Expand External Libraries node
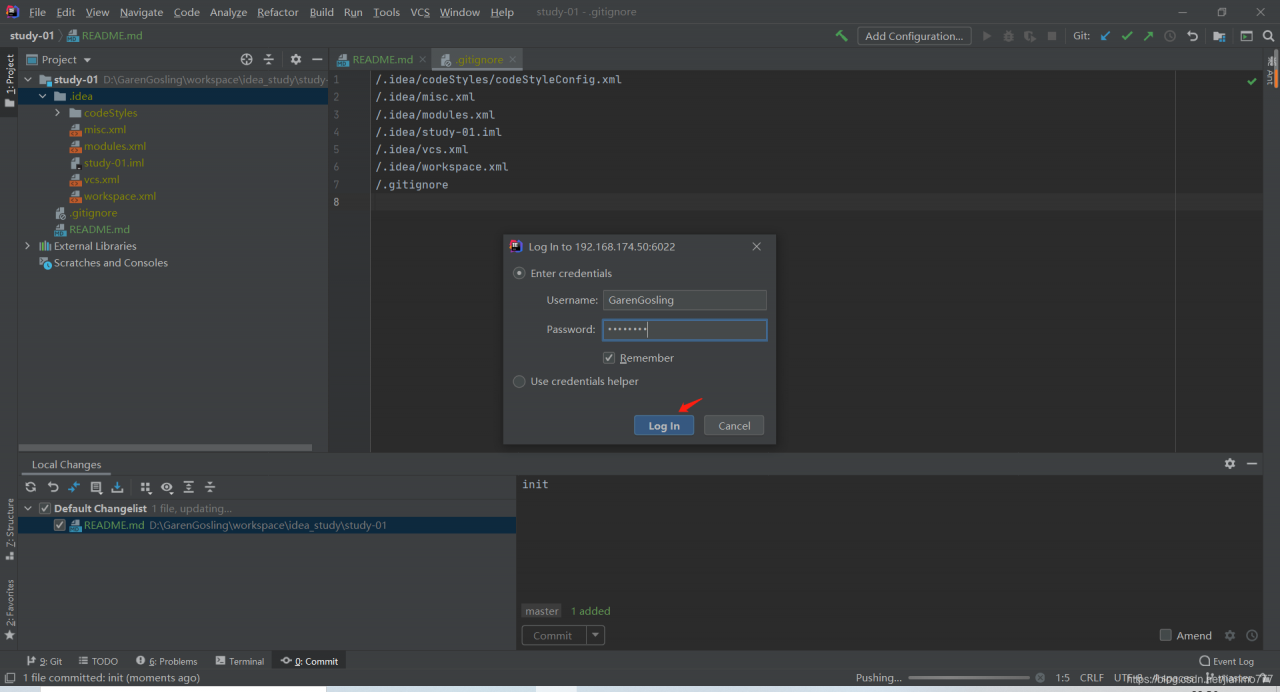1280x692 pixels. pos(27,246)
